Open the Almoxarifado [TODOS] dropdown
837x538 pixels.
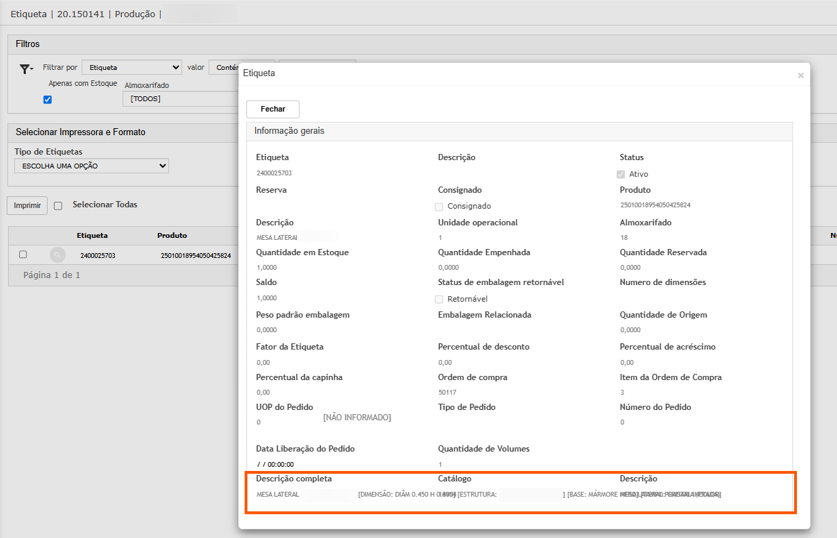click(x=180, y=99)
